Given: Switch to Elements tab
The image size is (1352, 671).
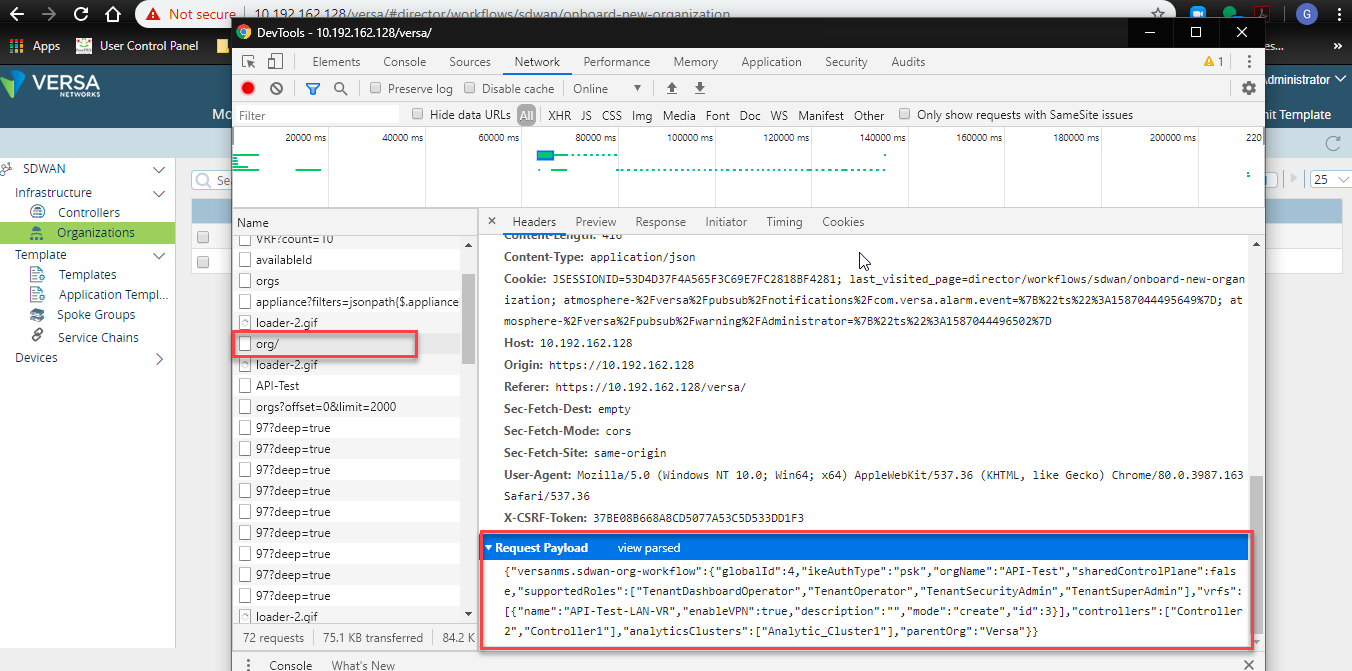Looking at the screenshot, I should tap(336, 62).
